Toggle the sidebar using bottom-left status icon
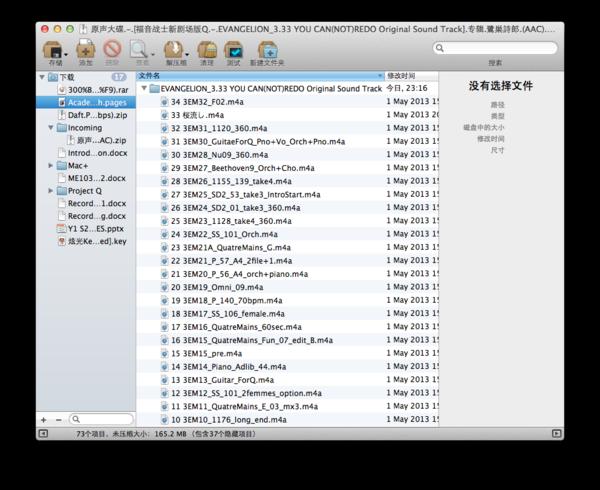The width and height of the screenshot is (600, 490). point(43,433)
